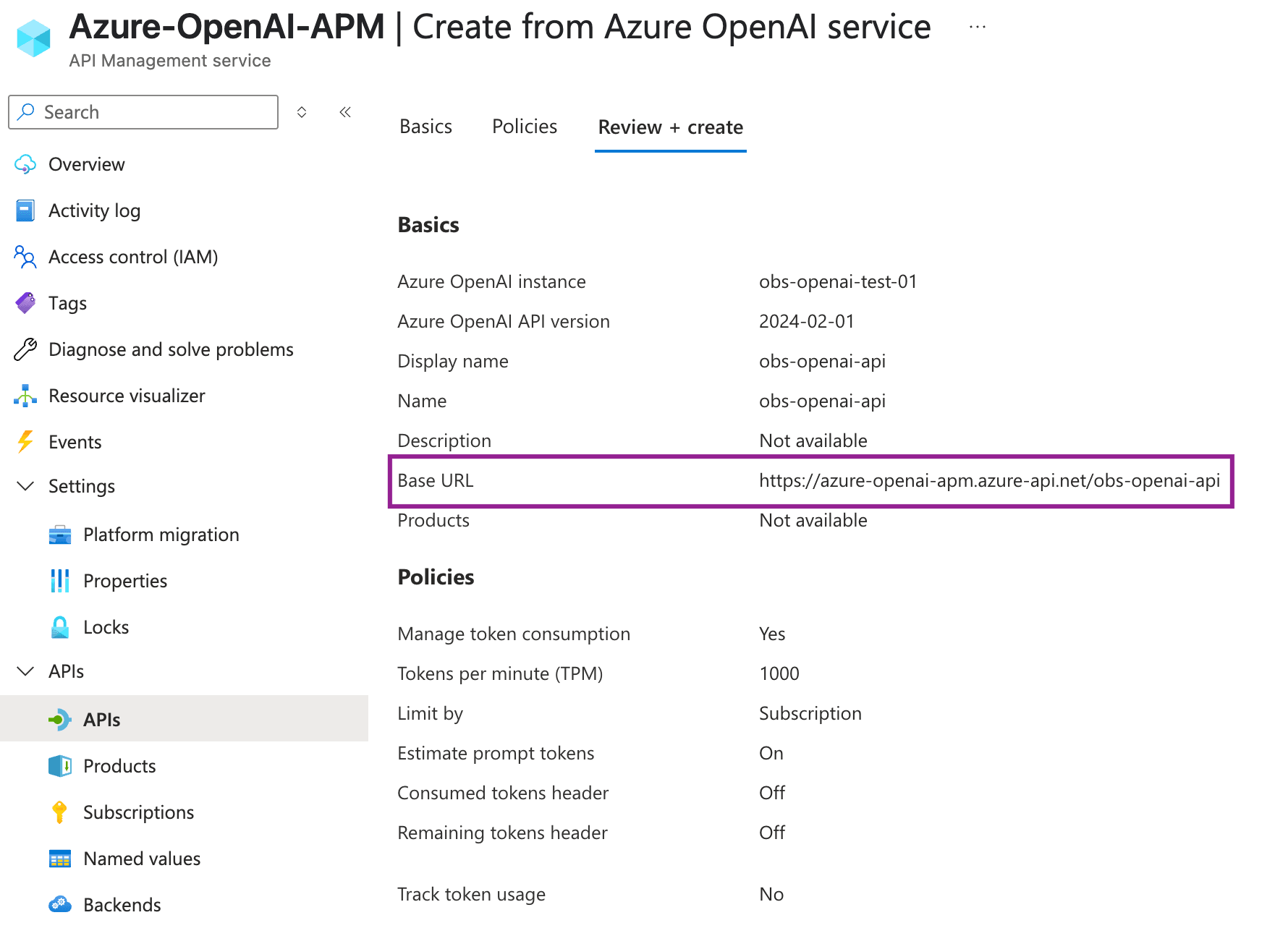Open the Overview page via its cloud icon
The height and width of the screenshot is (936, 1288).
pyautogui.click(x=25, y=164)
